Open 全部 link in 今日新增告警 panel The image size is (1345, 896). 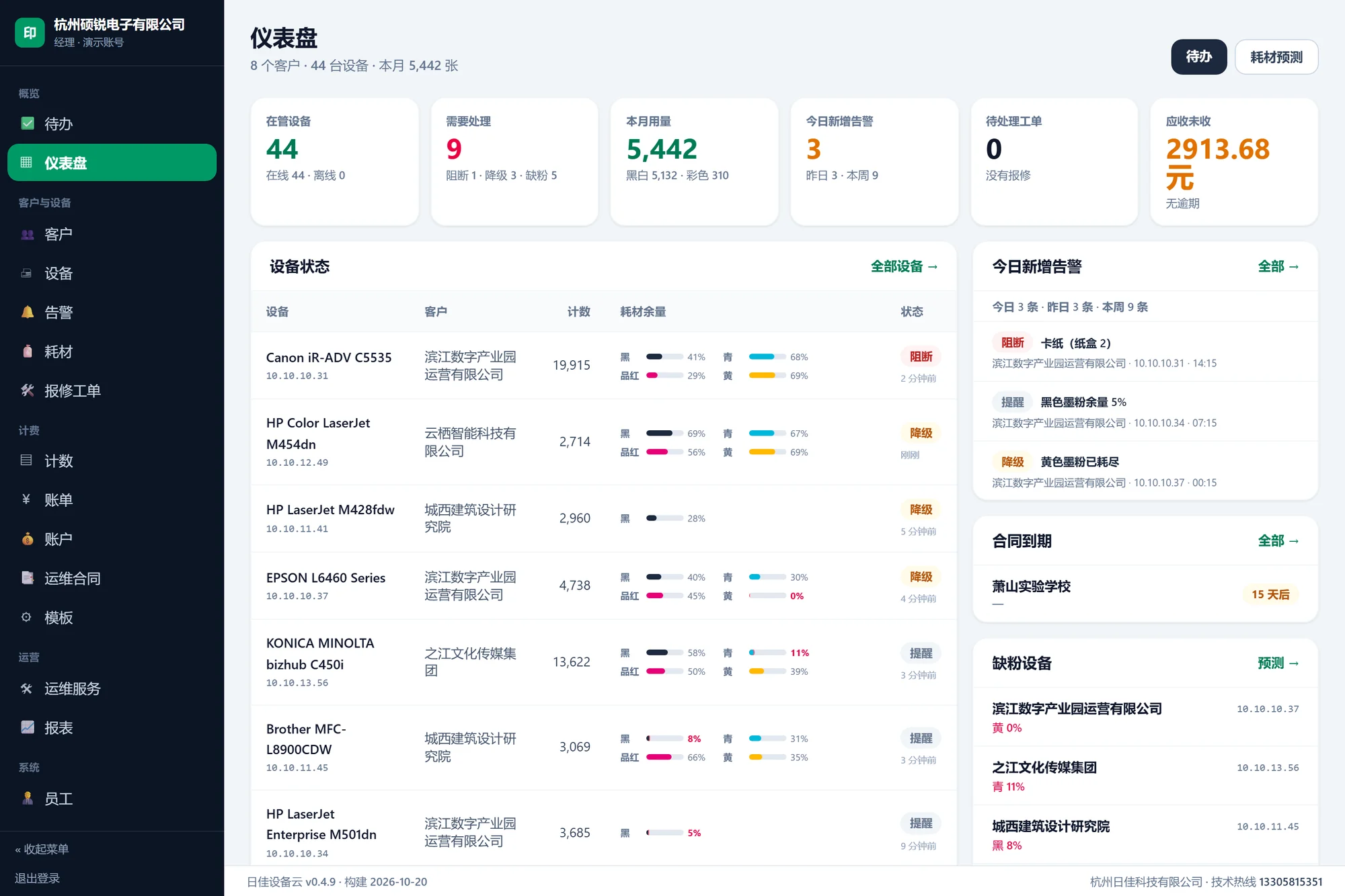click(x=1278, y=267)
